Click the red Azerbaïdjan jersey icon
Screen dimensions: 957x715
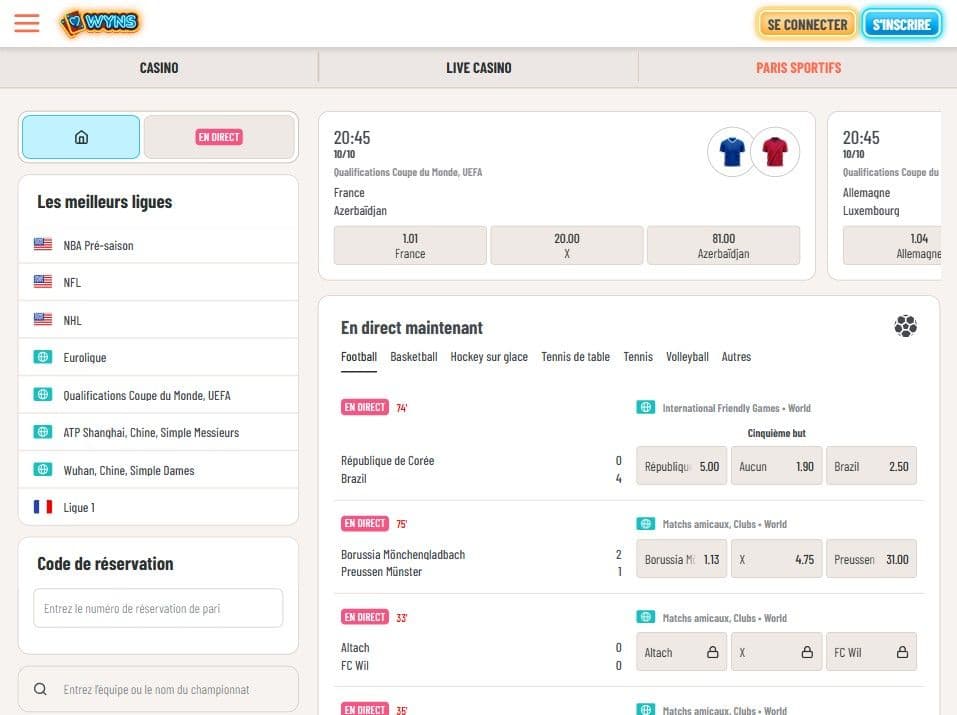[x=775, y=152]
